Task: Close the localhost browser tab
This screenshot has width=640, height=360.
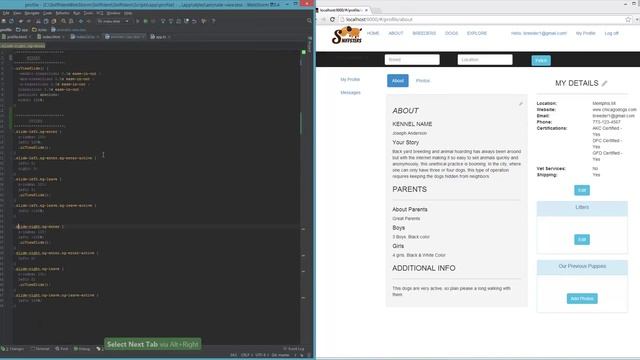Action: coord(366,10)
